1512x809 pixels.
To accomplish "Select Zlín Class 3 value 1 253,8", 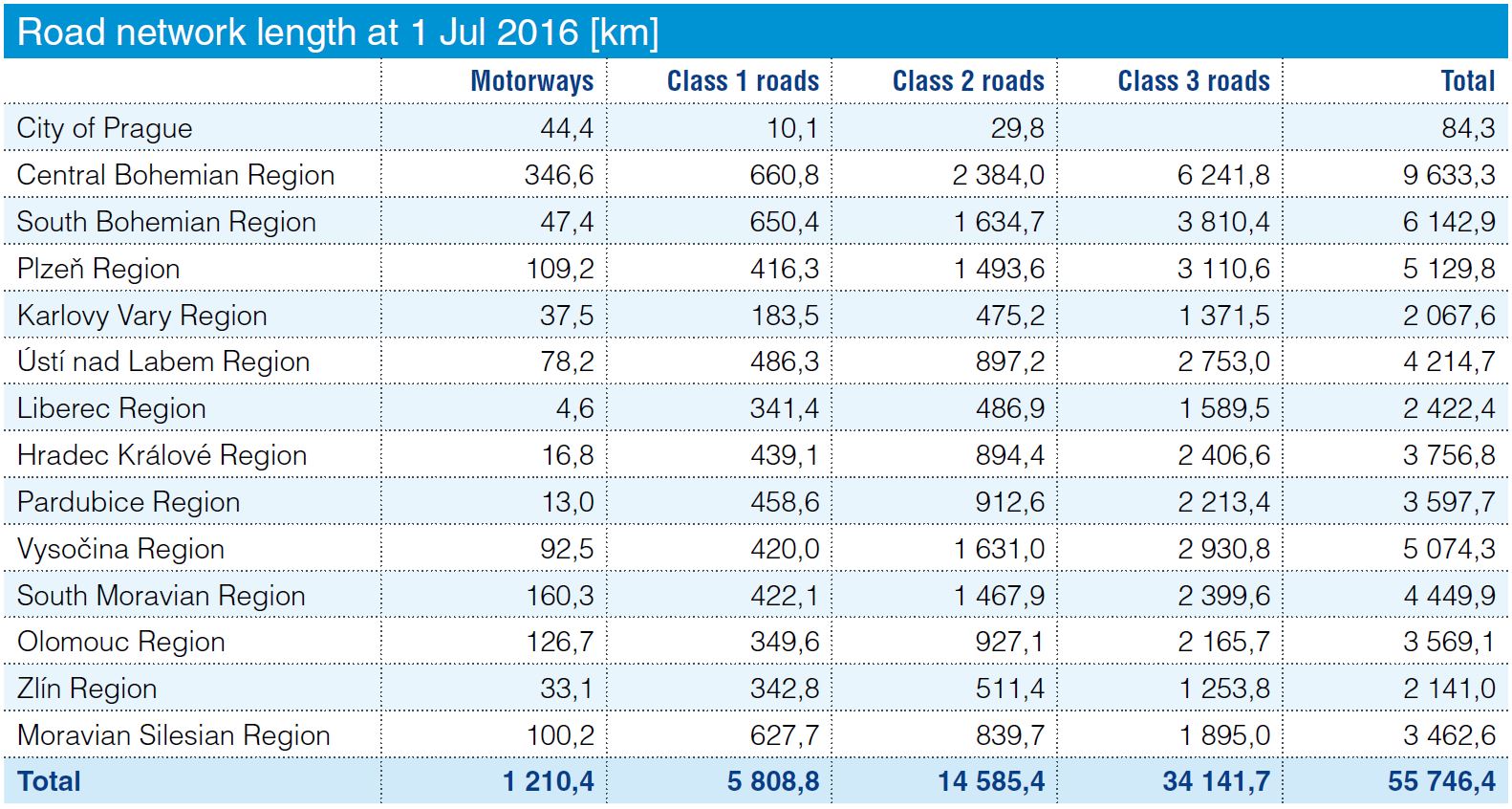I will click(x=1224, y=689).
